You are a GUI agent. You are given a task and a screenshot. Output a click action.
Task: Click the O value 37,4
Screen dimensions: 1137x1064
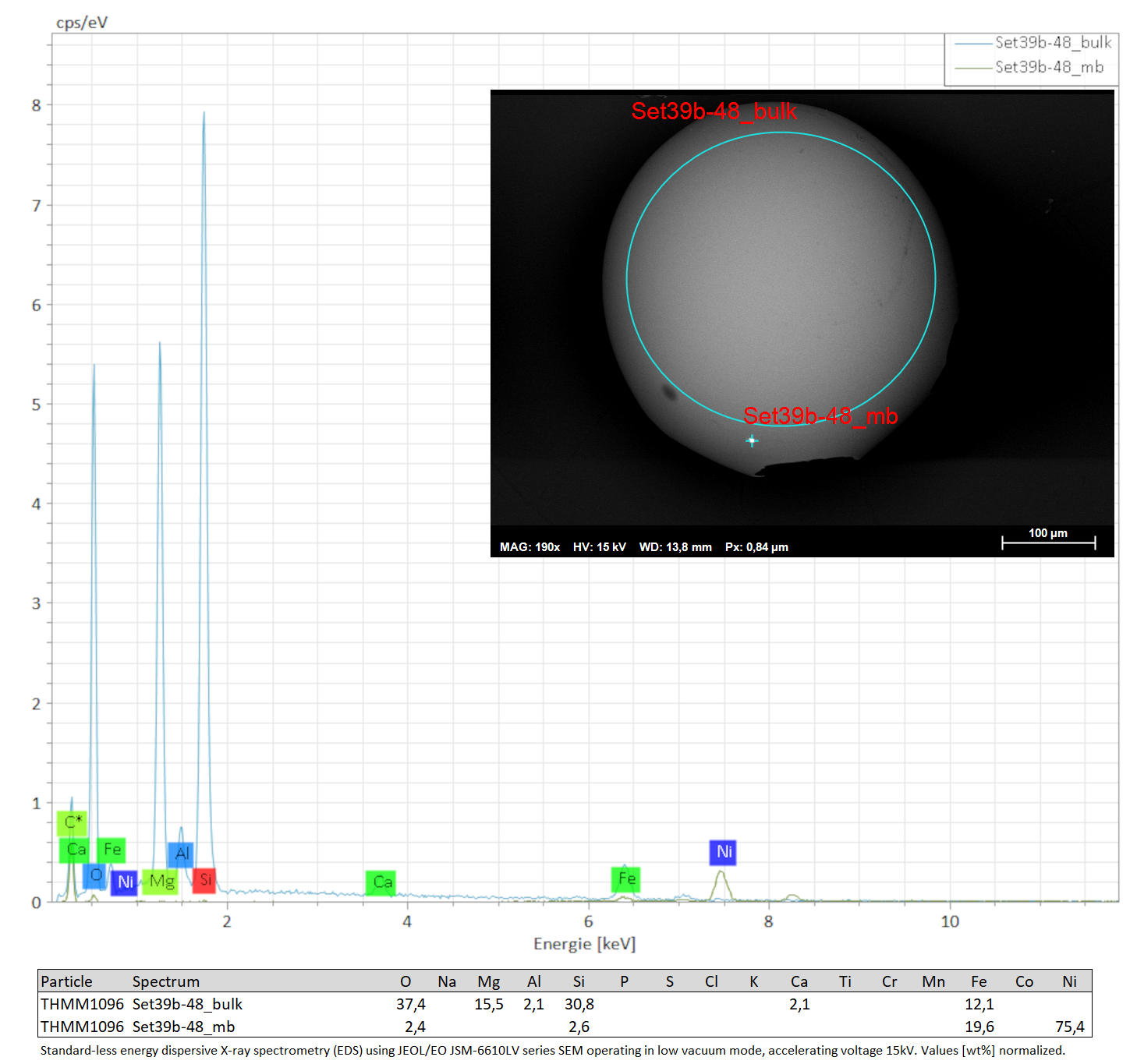coord(411,1004)
